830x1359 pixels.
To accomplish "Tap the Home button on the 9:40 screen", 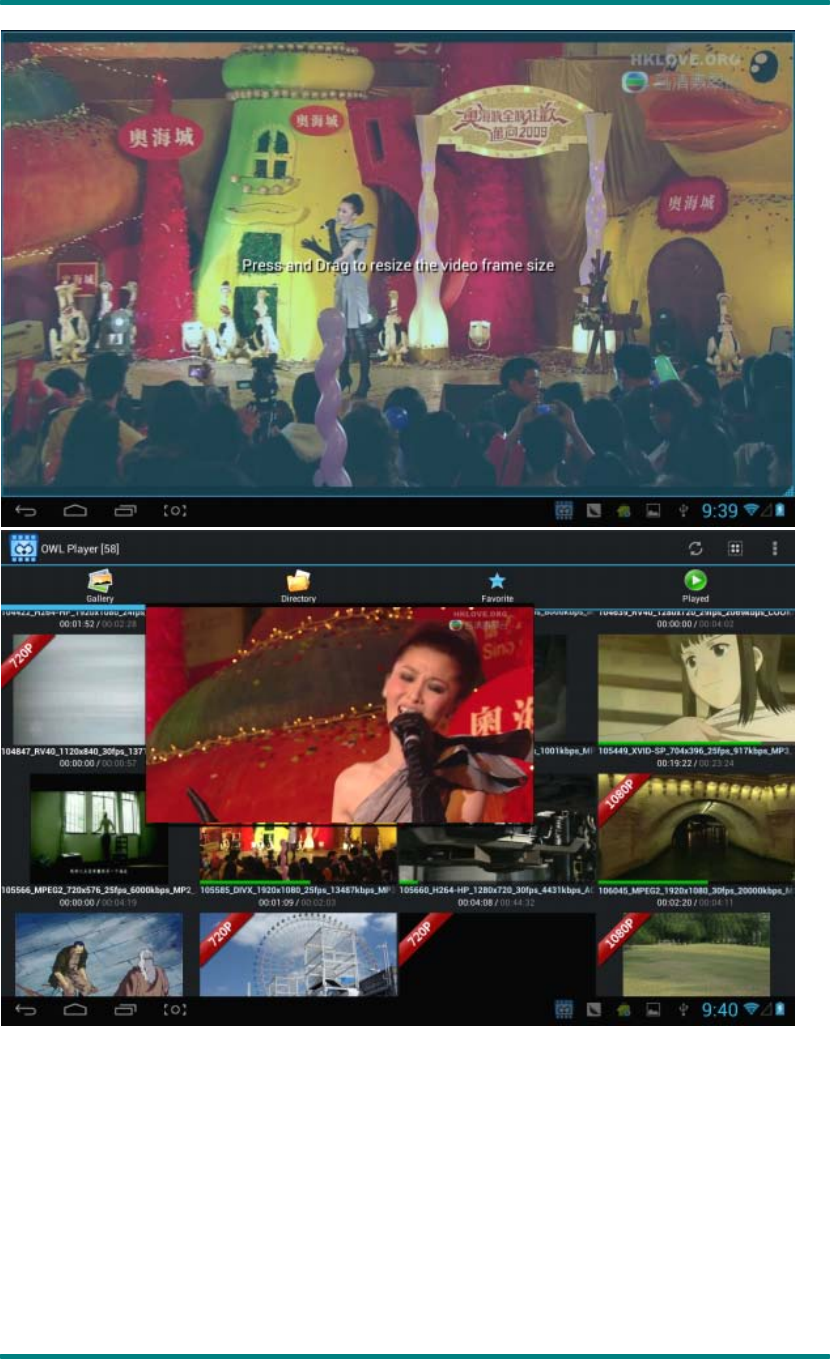I will click(x=76, y=1010).
